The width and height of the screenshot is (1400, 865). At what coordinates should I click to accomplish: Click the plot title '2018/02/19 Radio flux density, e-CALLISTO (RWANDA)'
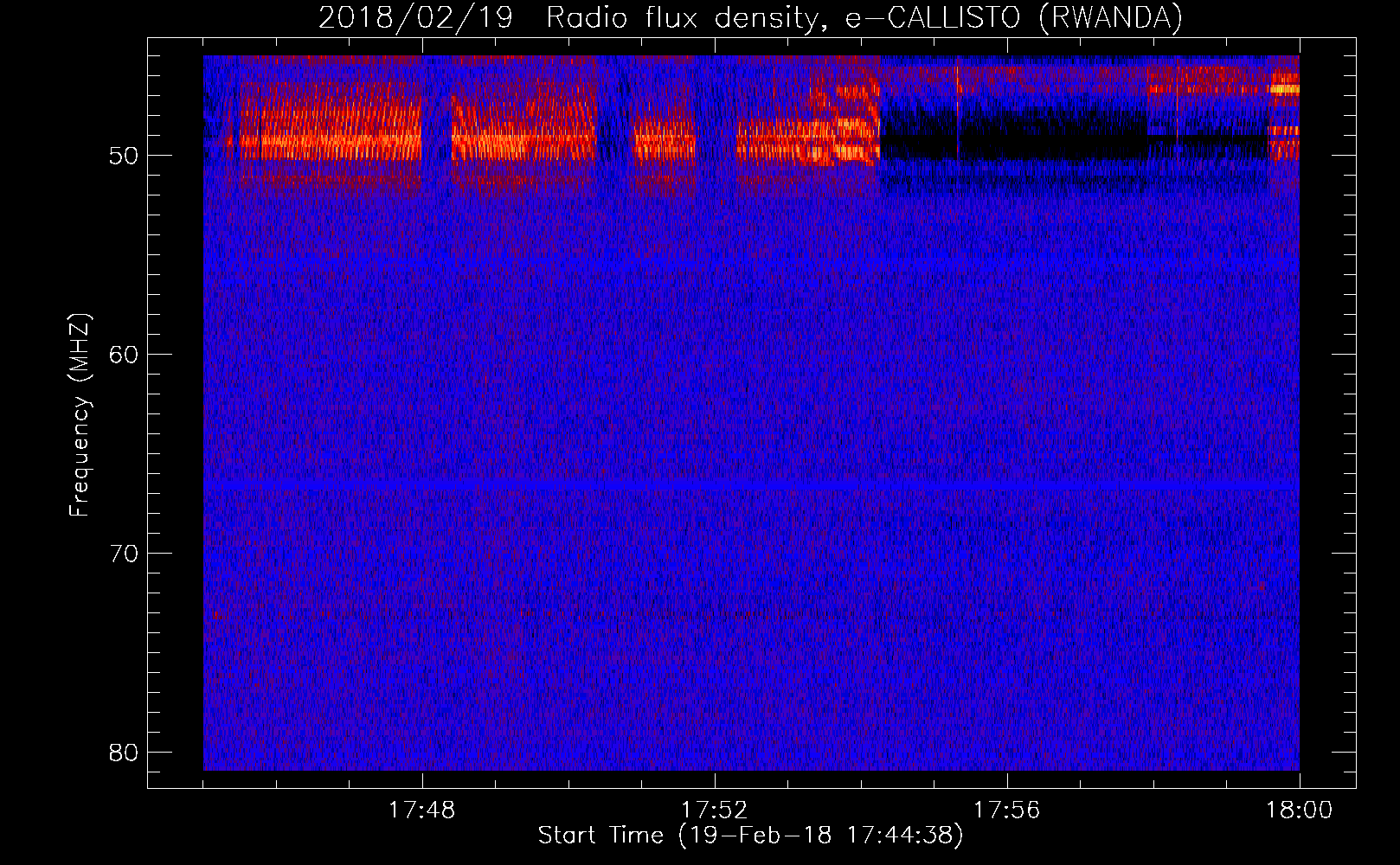coord(750,17)
